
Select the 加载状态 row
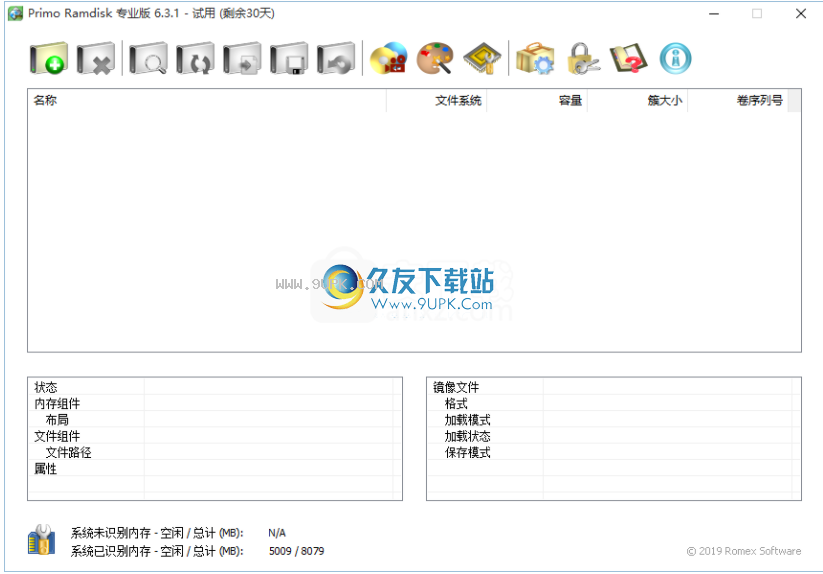point(614,436)
